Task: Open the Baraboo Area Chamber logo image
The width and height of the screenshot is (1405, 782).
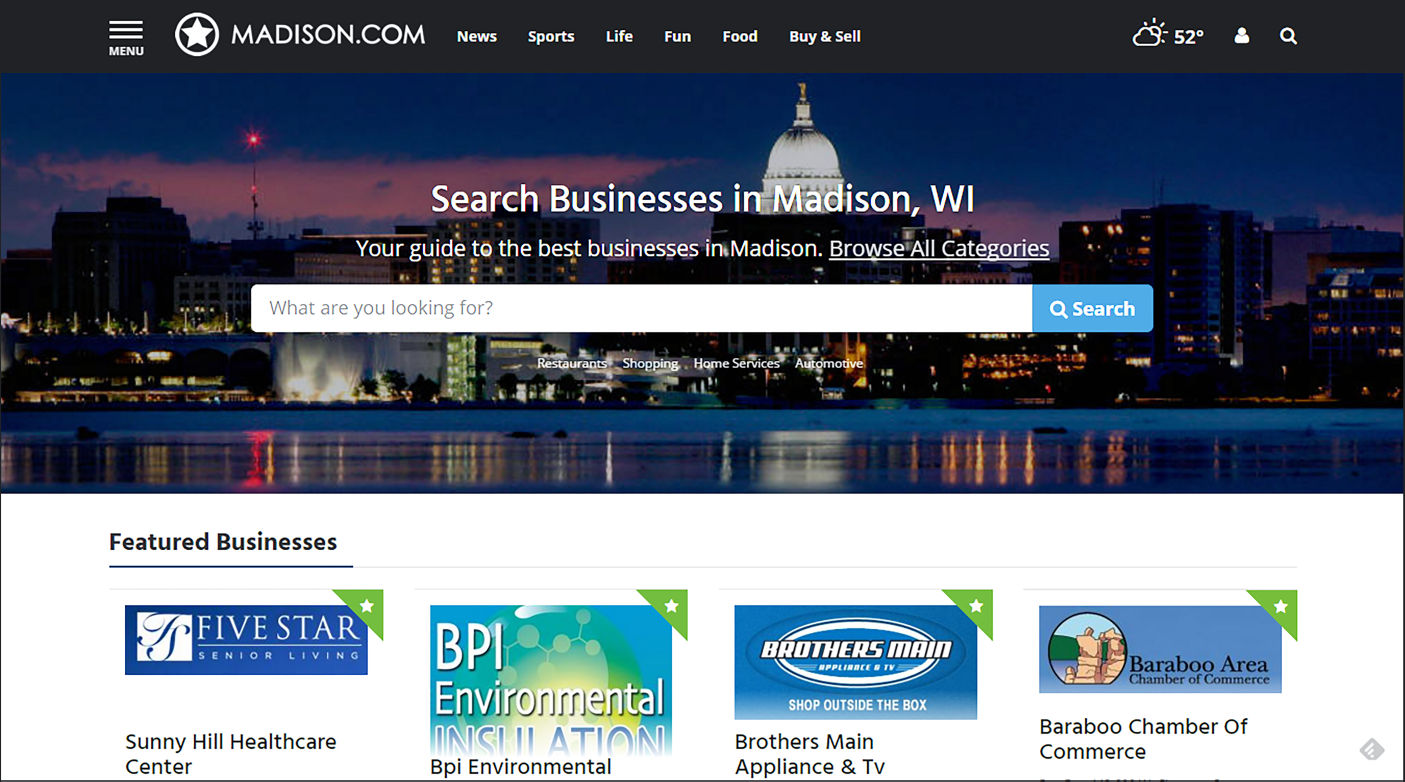Action: click(x=1160, y=649)
